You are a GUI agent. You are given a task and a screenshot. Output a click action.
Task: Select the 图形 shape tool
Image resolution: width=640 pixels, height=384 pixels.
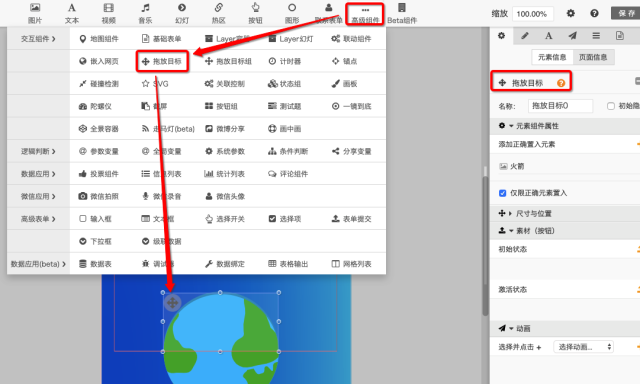tap(292, 13)
